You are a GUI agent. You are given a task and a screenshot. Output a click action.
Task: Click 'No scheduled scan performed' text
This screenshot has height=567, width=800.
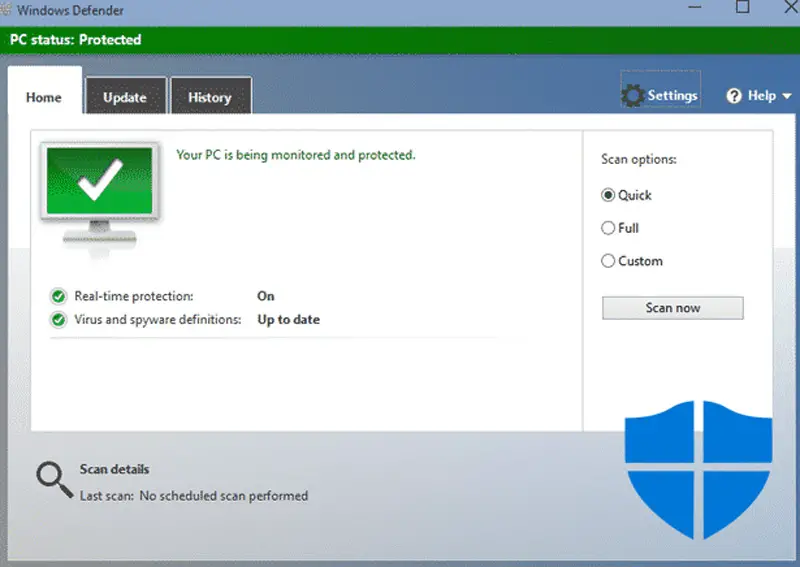224,496
